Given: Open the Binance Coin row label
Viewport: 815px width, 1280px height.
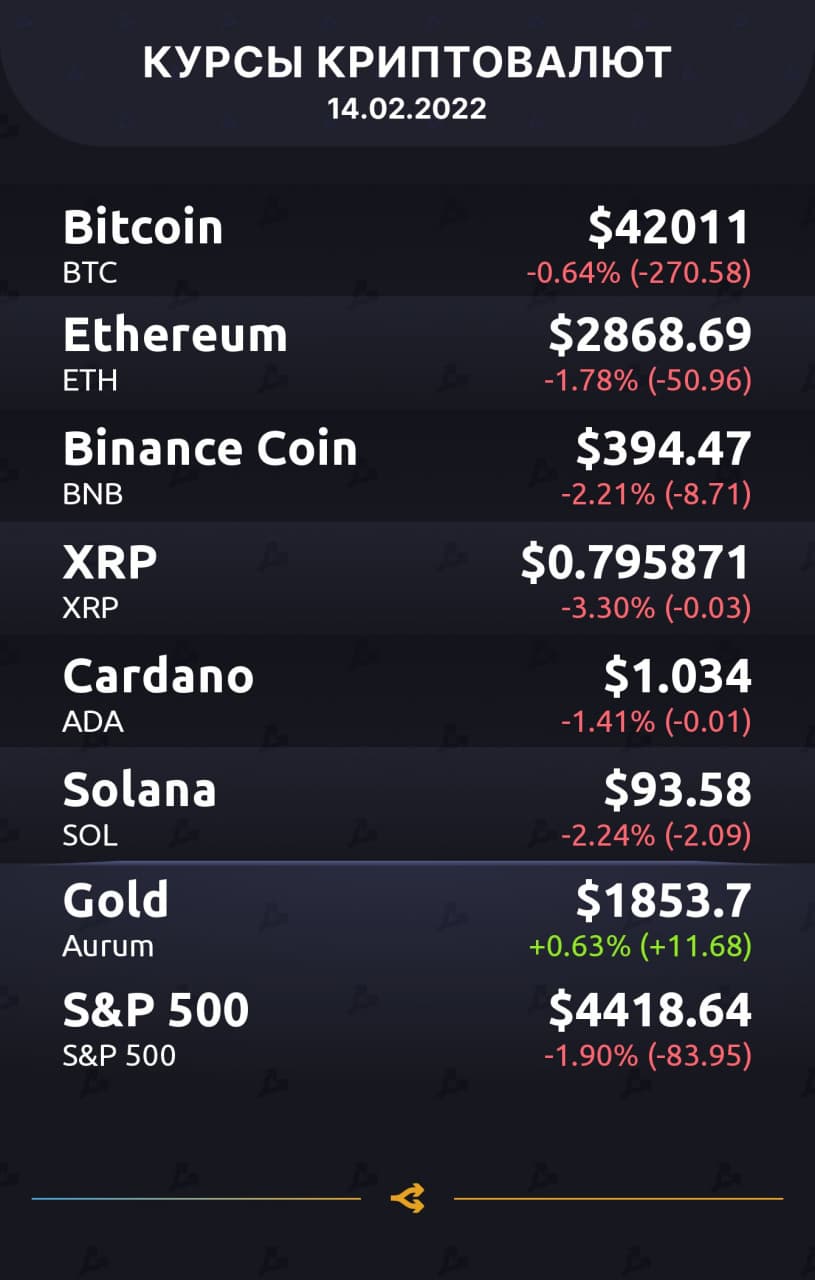Looking at the screenshot, I should (x=210, y=448).
